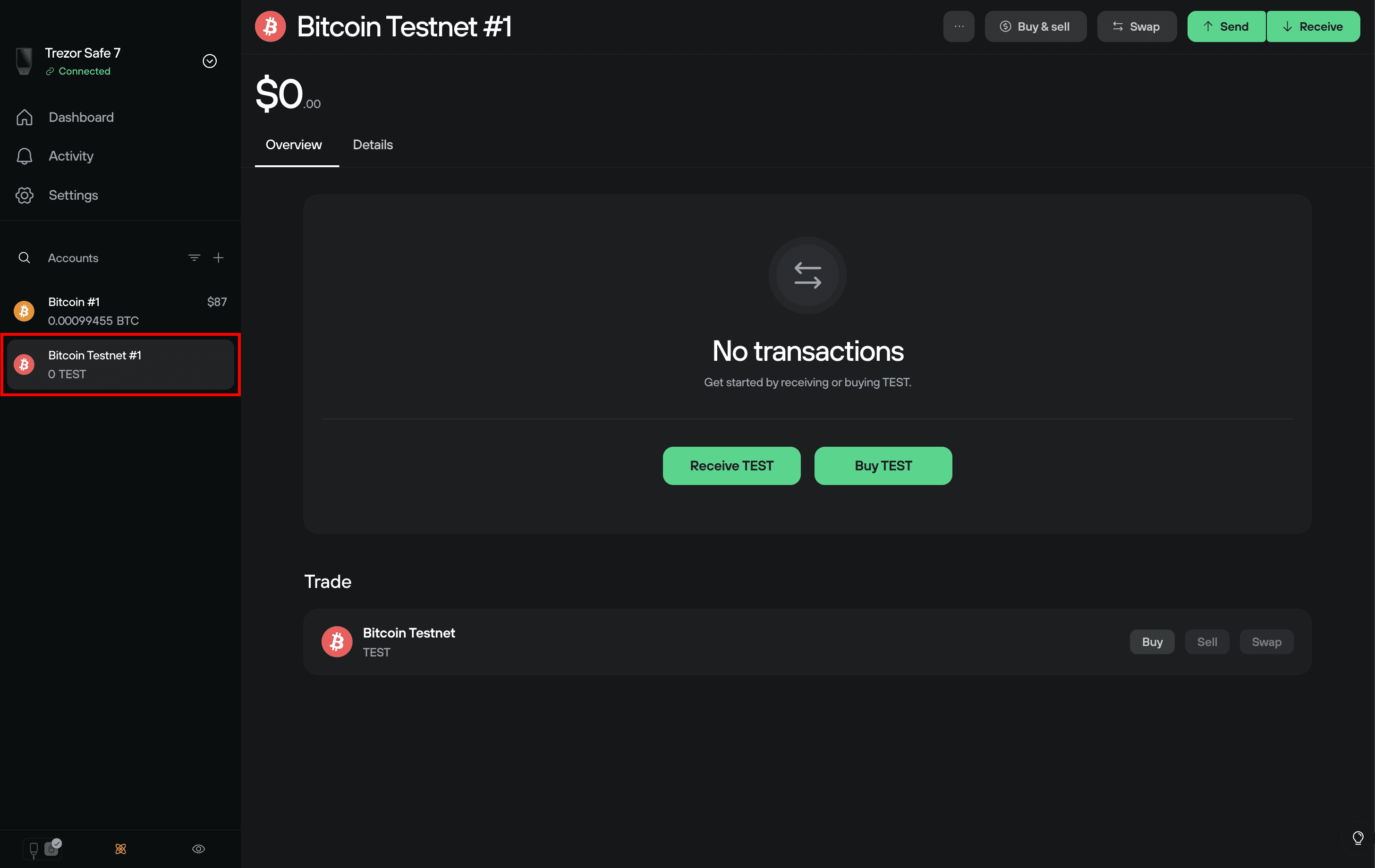This screenshot has height=868, width=1375.
Task: Open Settings via the gear icon
Action: coord(25,196)
